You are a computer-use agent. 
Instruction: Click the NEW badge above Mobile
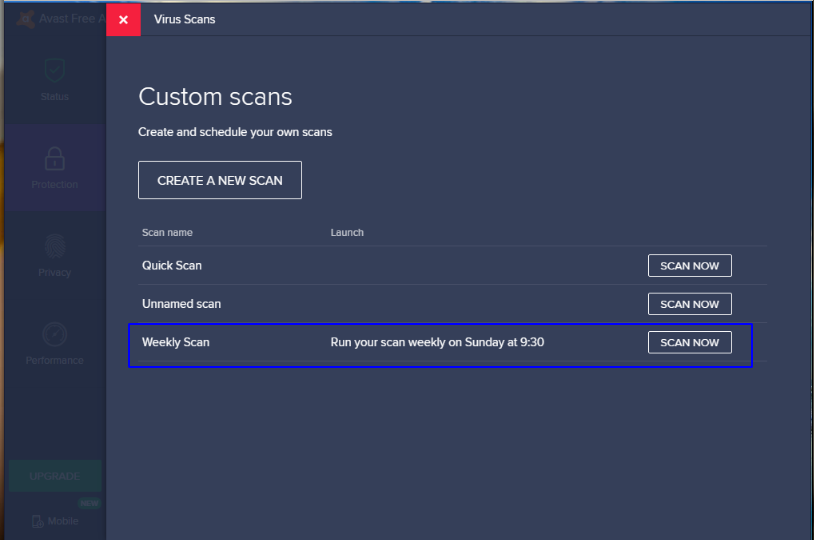pos(89,503)
